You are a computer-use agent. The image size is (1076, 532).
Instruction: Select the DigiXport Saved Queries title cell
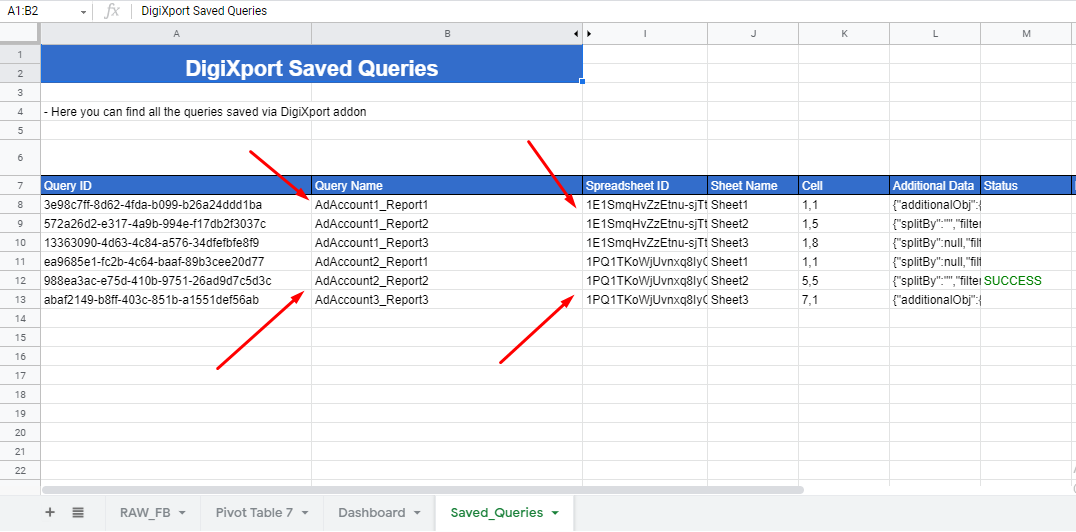coord(312,64)
